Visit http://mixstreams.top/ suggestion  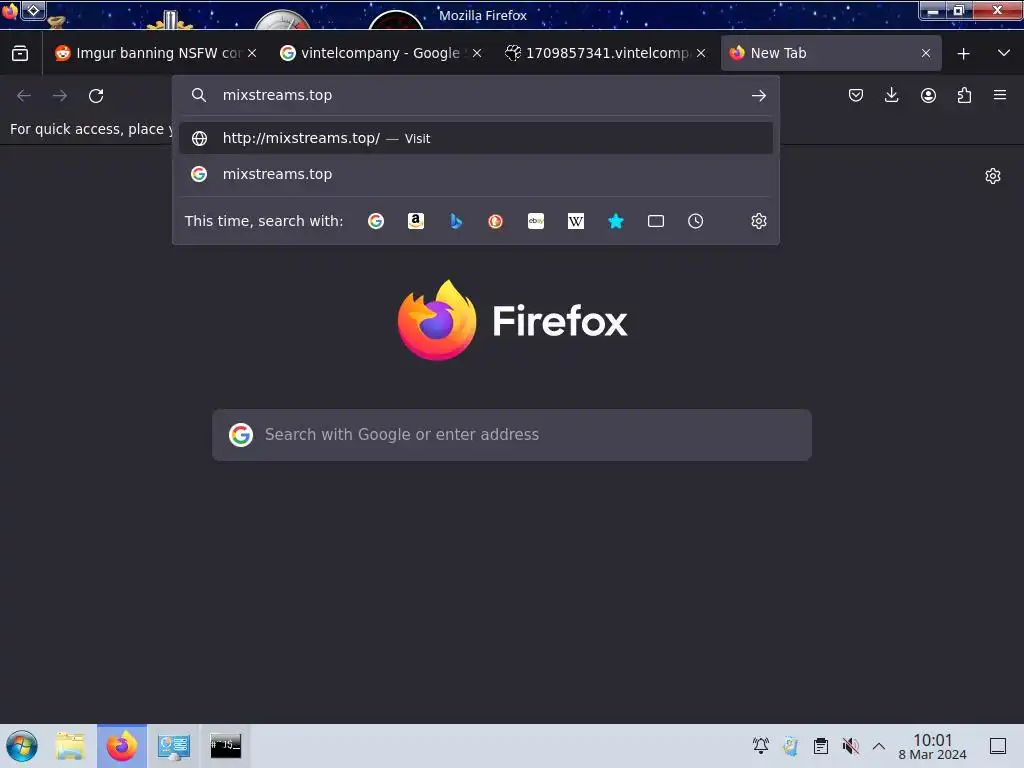click(x=475, y=138)
